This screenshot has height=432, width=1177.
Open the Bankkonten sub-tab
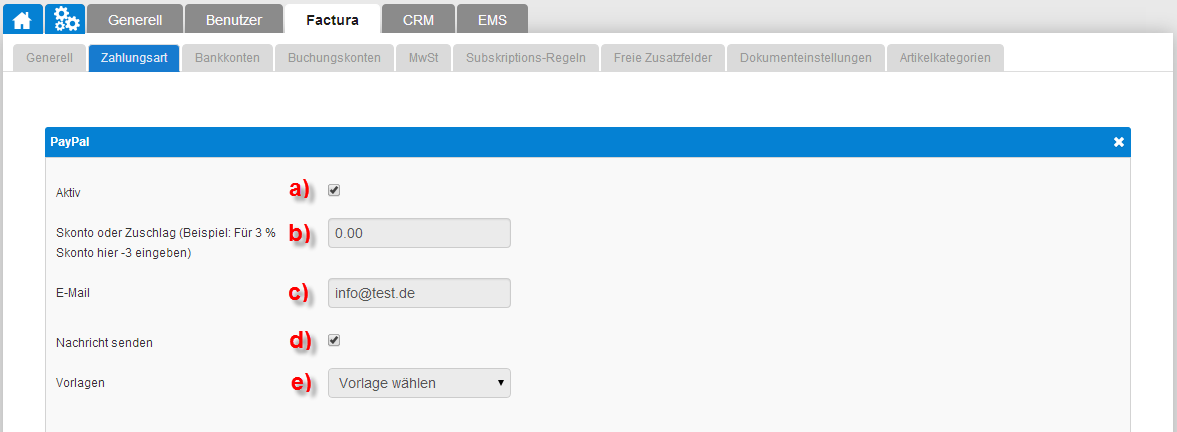coord(227,58)
